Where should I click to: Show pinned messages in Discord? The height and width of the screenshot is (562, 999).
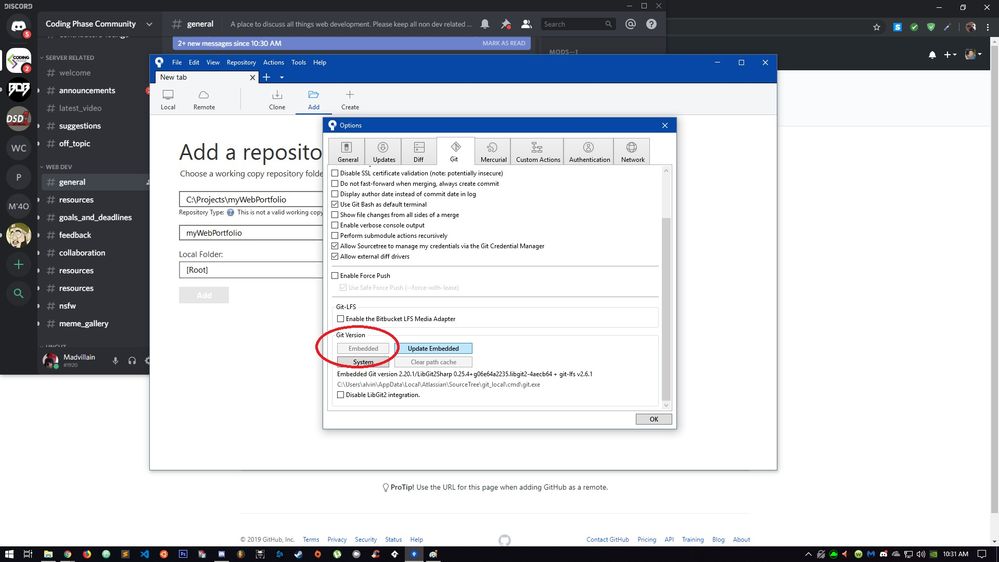click(505, 24)
